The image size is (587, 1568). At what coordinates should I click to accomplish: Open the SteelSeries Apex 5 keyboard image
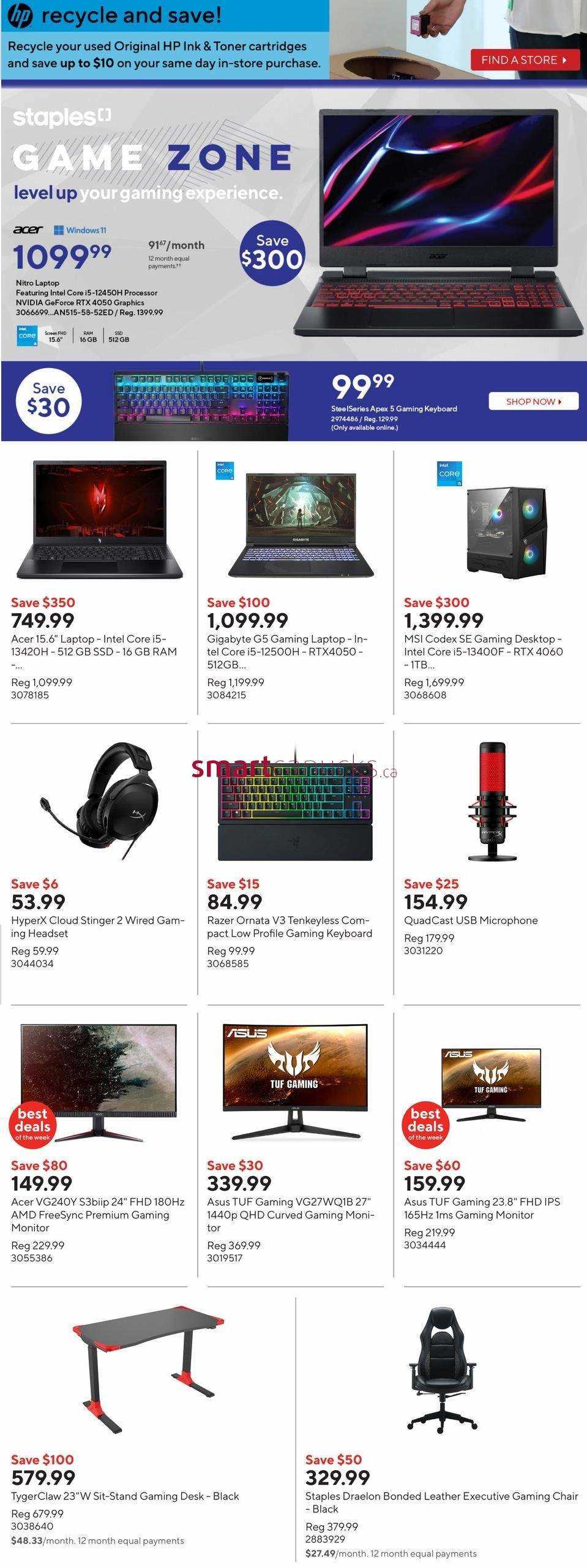pyautogui.click(x=201, y=402)
